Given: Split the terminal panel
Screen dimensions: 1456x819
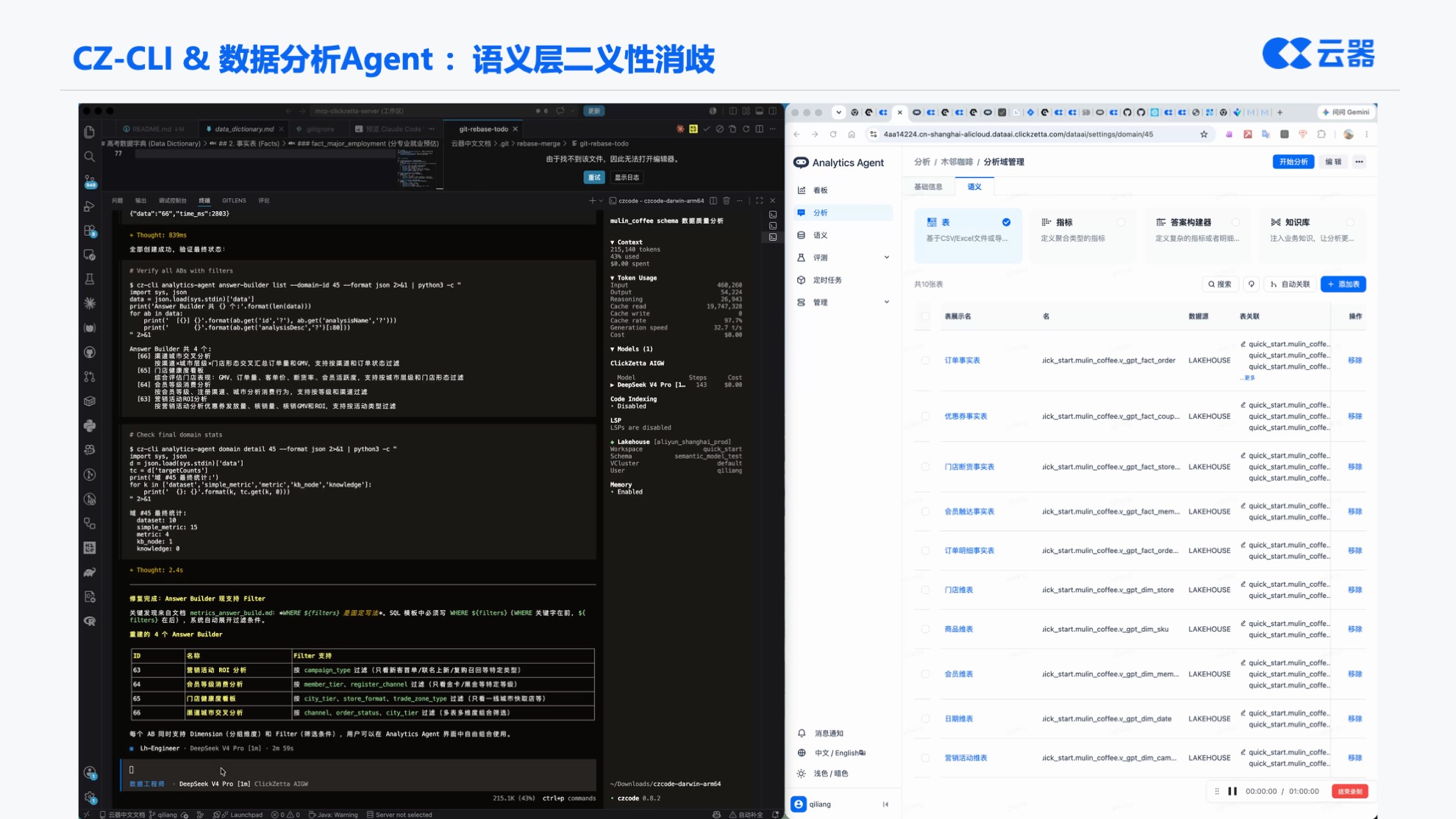Looking at the screenshot, I should coord(713,200).
